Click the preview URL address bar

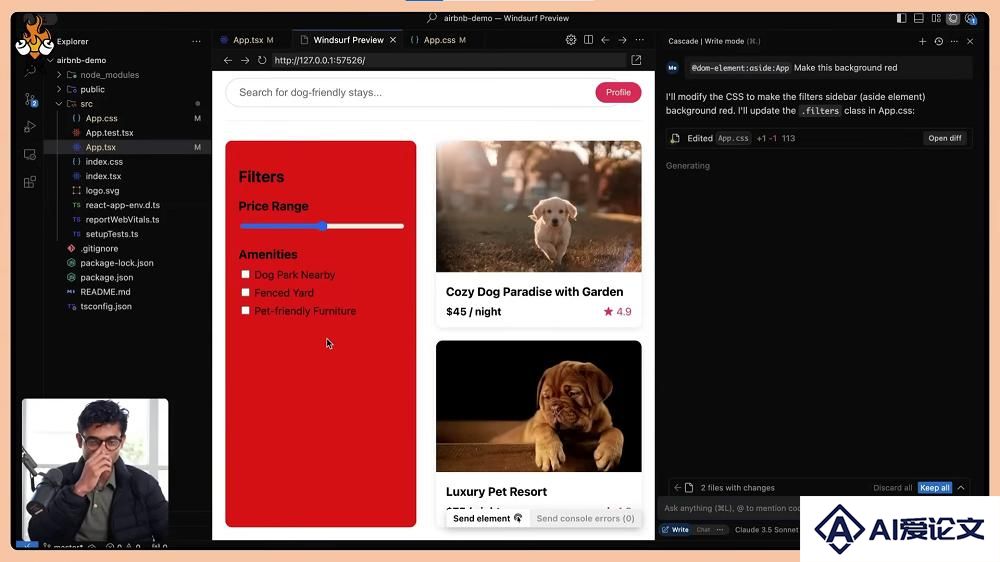coord(450,60)
